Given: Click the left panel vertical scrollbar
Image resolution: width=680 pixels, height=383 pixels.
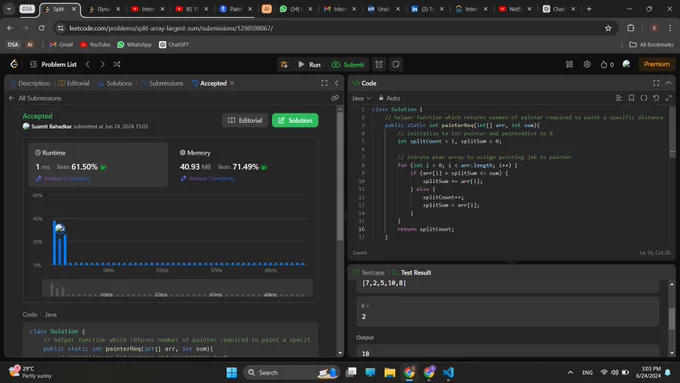Looking at the screenshot, I should click(x=340, y=176).
